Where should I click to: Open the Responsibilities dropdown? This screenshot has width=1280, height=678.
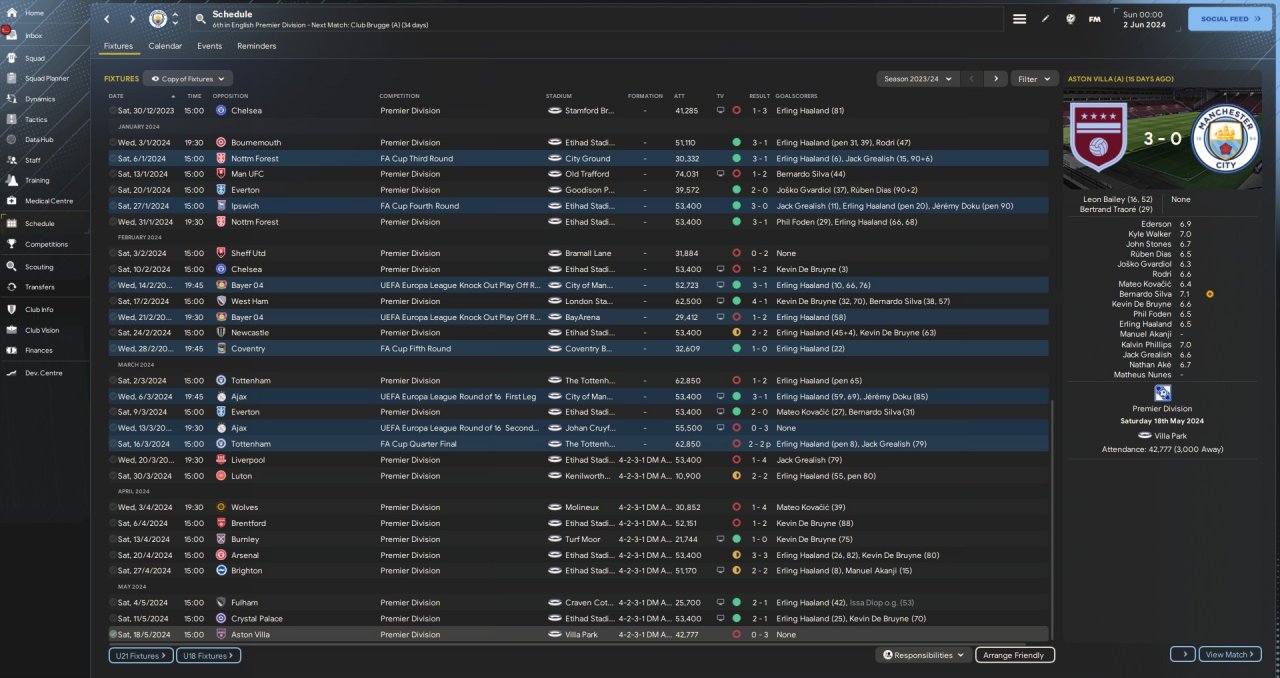tap(924, 655)
